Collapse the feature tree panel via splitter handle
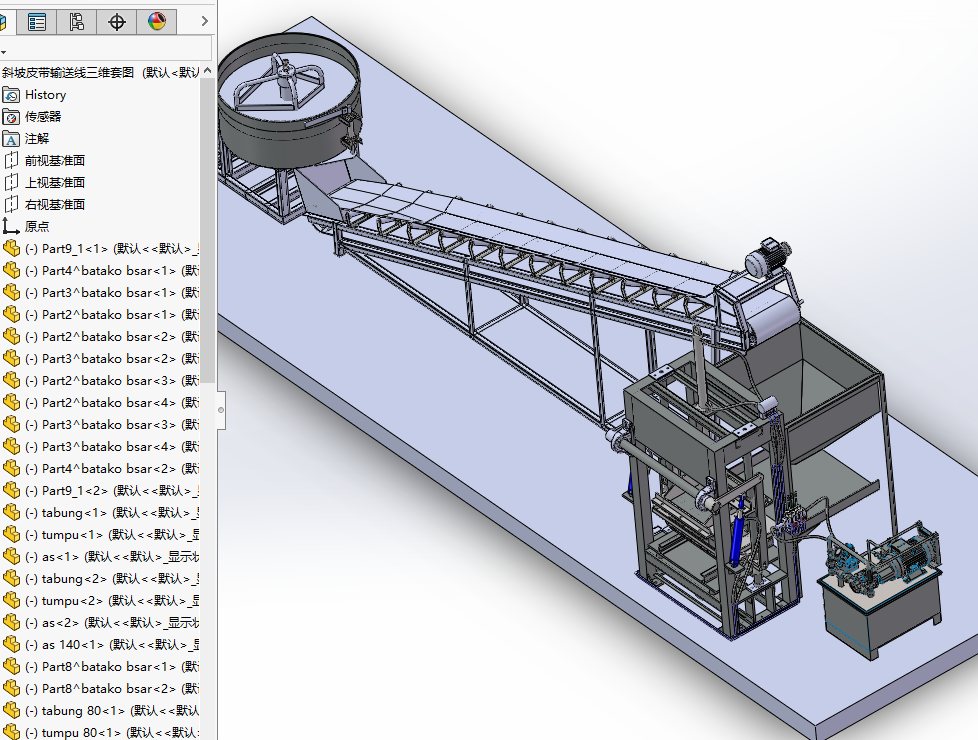The width and height of the screenshot is (978, 740). (x=221, y=410)
